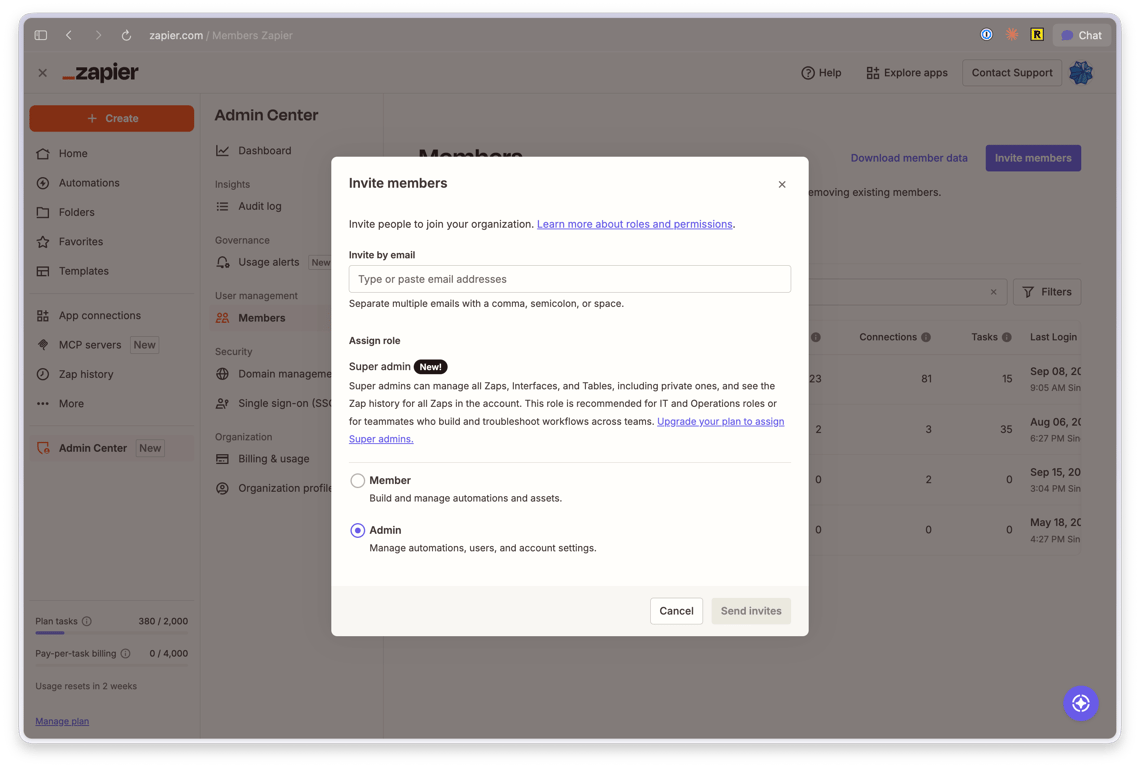
Task: Open the user profile avatar menu
Action: tap(1080, 73)
